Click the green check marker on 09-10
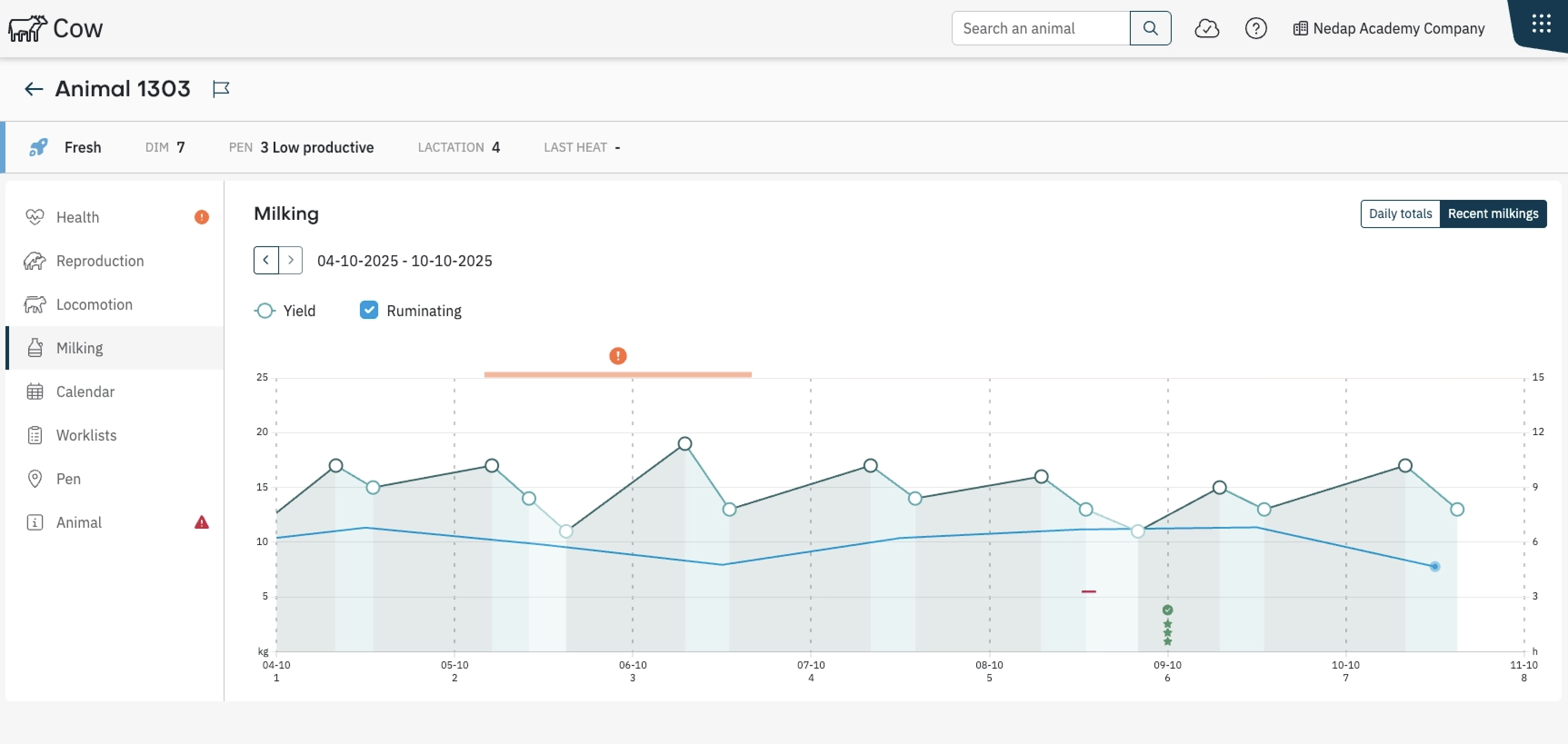The width and height of the screenshot is (1568, 744). (1167, 610)
